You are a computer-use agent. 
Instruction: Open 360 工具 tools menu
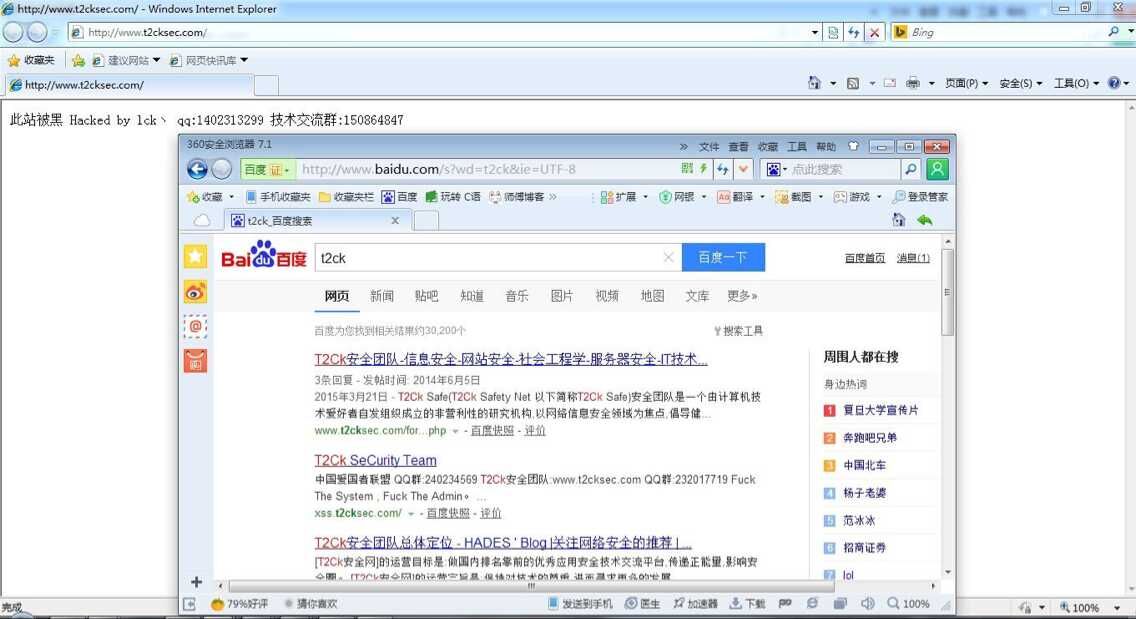pyautogui.click(x=797, y=146)
